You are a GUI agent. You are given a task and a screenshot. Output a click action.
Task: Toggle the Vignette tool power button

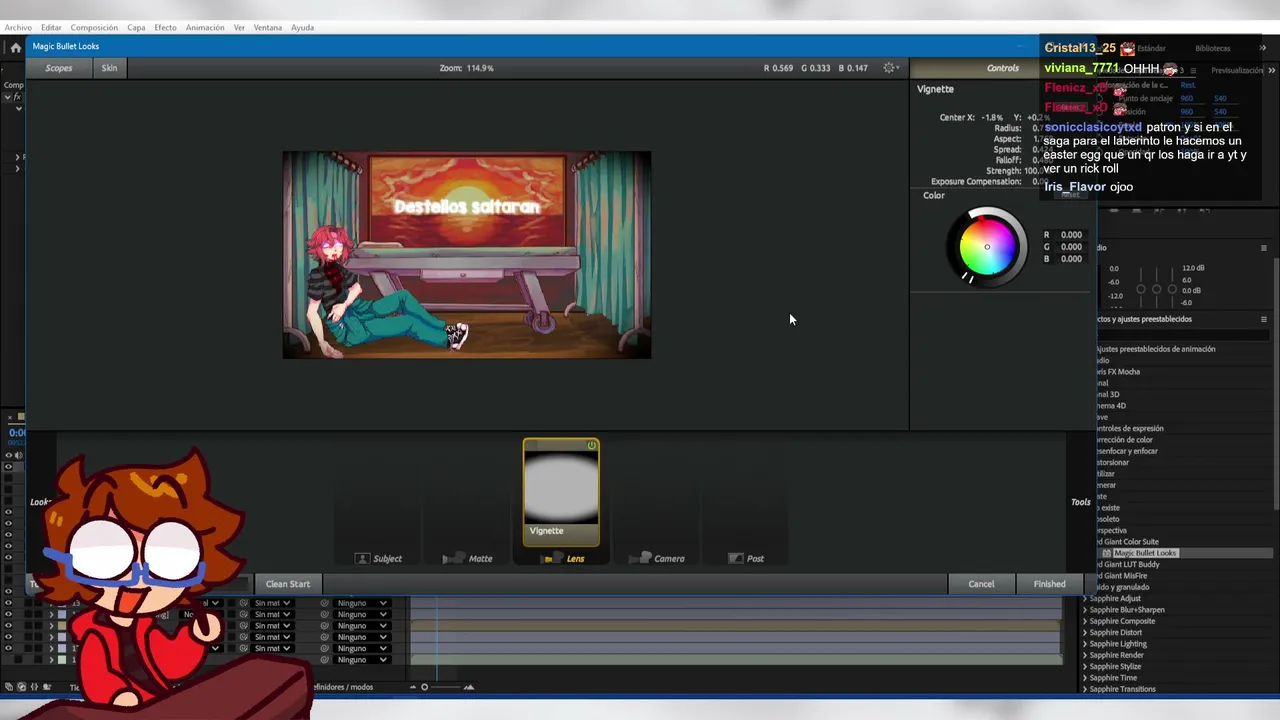point(592,446)
